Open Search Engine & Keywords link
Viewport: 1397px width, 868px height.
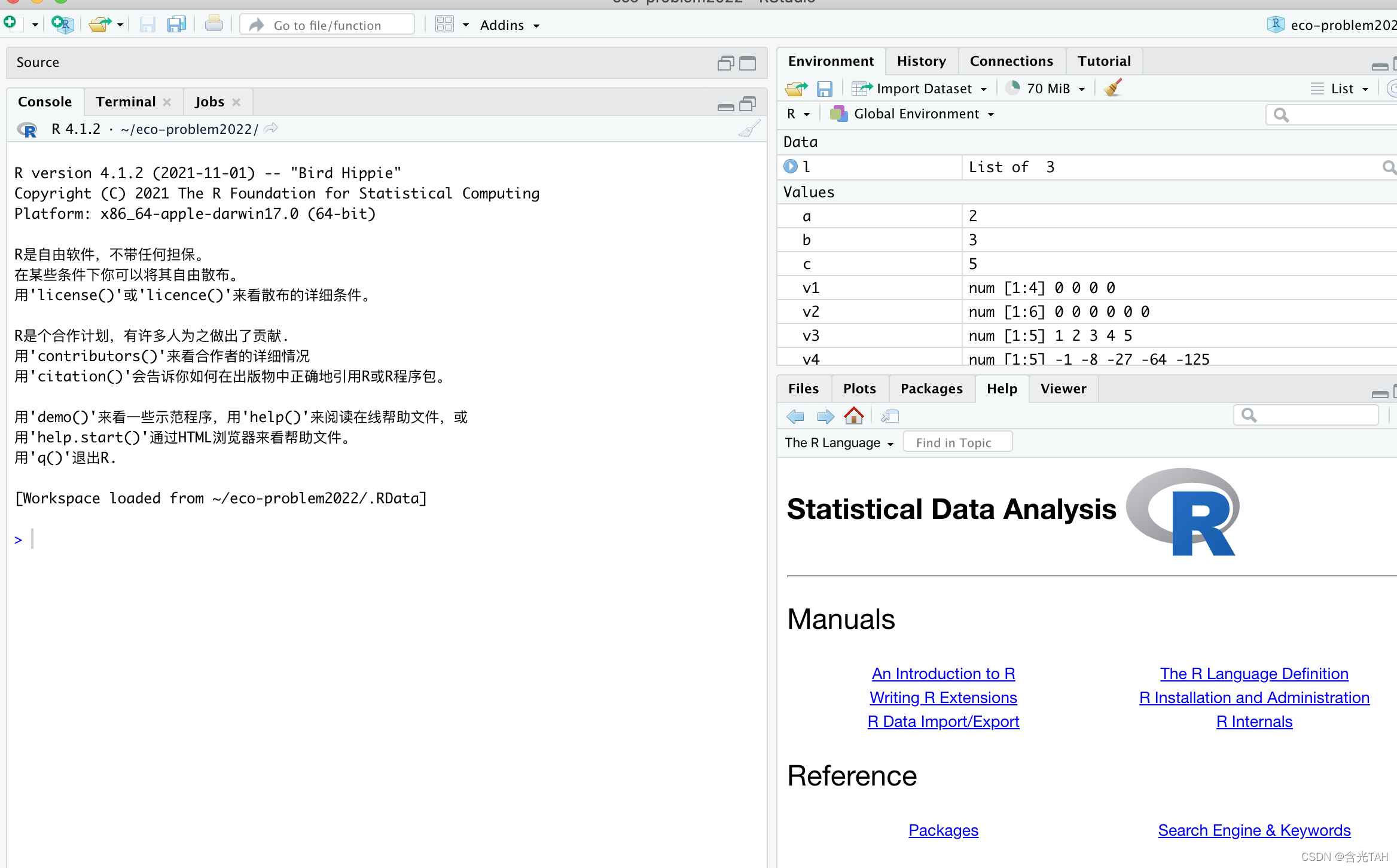point(1254,830)
